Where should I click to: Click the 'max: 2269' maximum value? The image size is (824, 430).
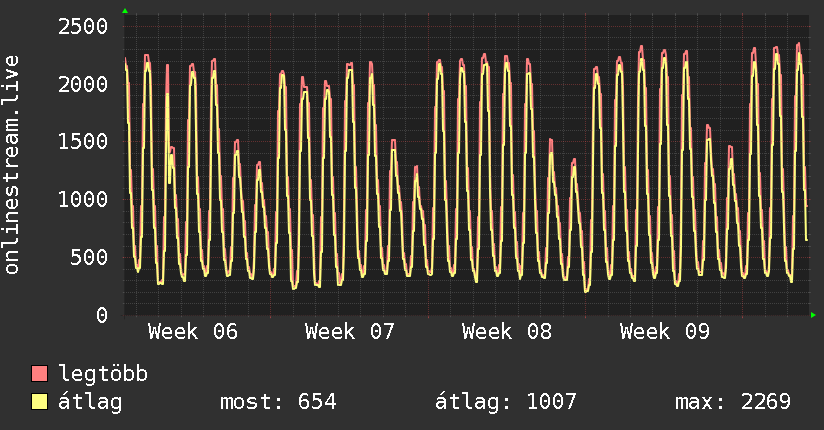733,402
